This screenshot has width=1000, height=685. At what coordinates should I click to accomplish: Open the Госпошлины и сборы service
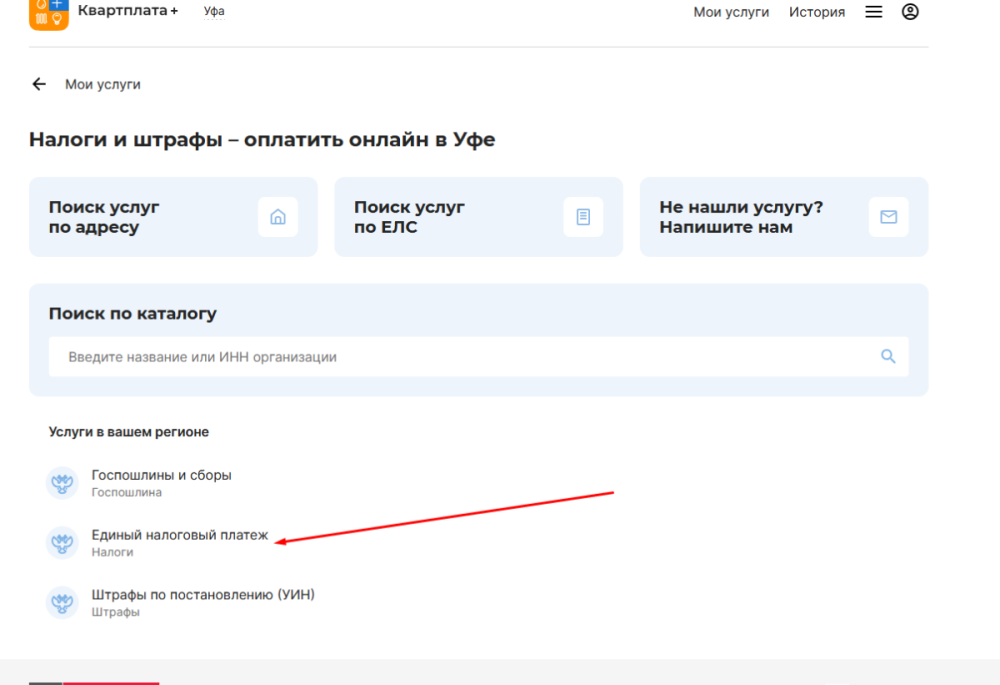click(161, 476)
